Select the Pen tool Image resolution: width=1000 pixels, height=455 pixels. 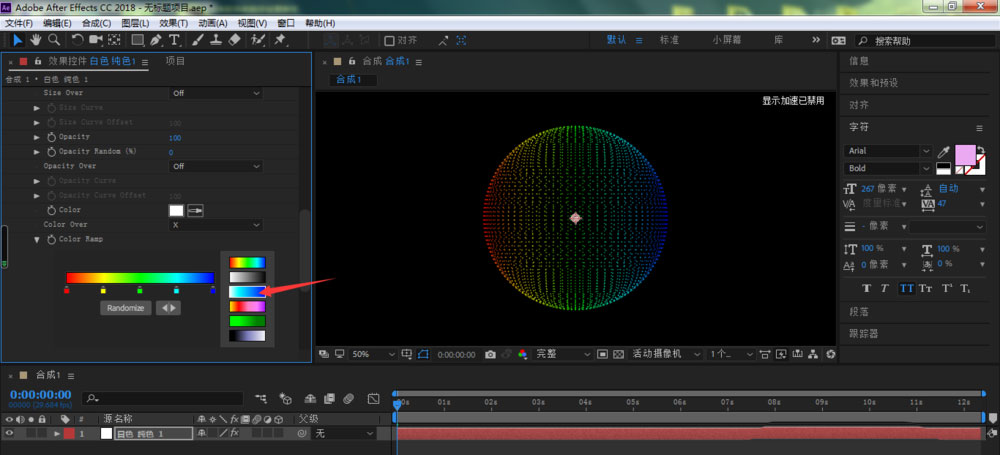tap(155, 40)
